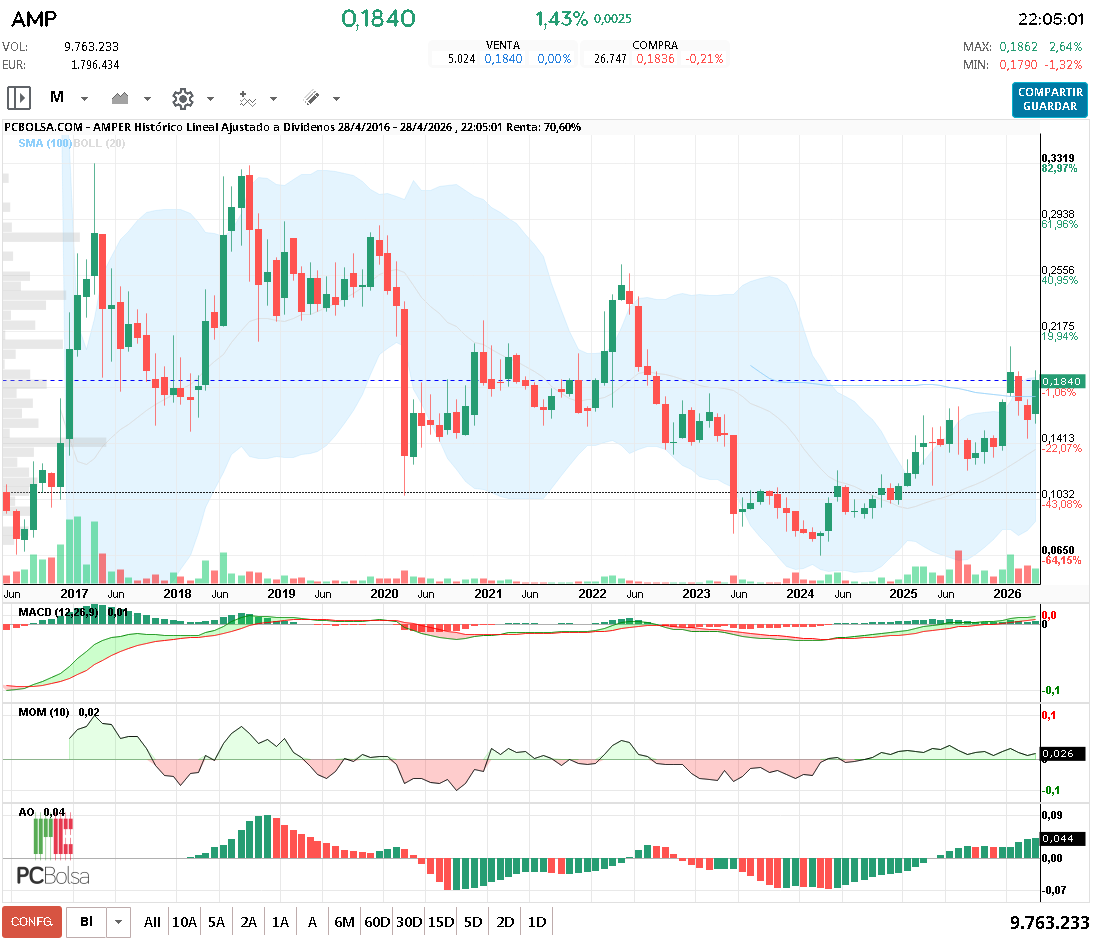Viewport: 1103px width, 943px height.
Task: Select the All time range
Action: click(x=152, y=922)
